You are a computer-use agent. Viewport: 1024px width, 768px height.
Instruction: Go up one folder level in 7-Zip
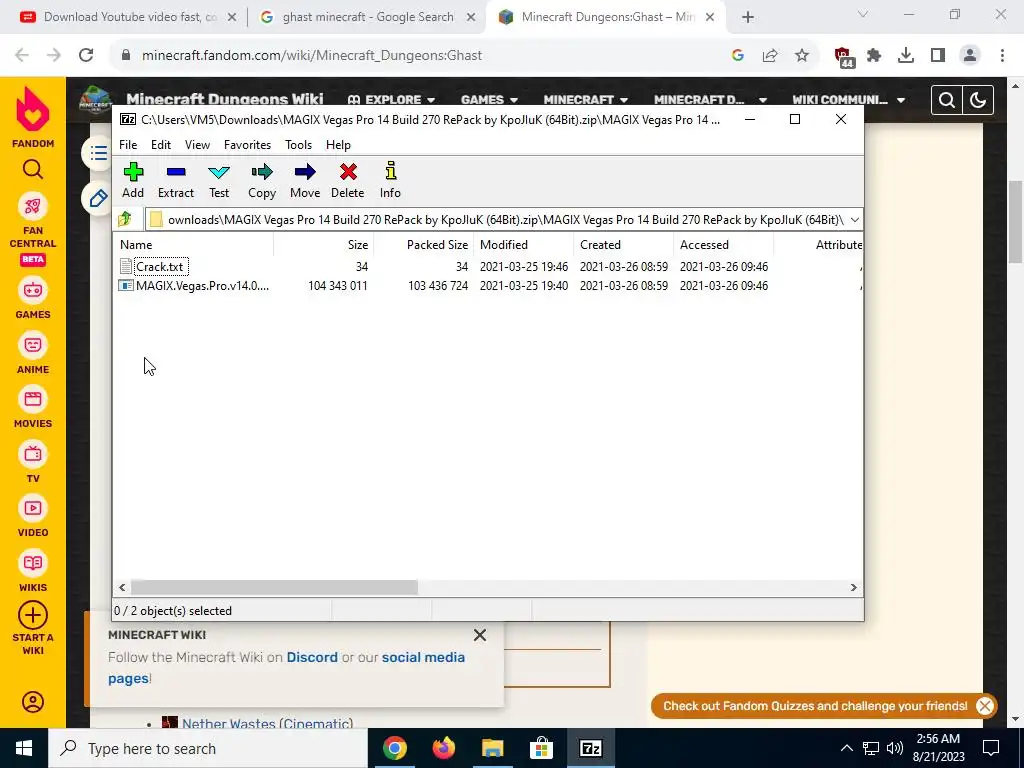pos(125,219)
